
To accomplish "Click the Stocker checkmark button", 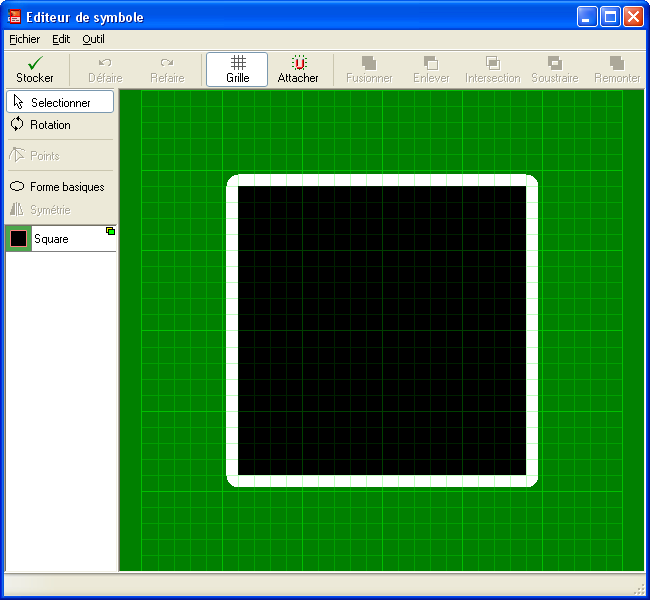I will [35, 70].
